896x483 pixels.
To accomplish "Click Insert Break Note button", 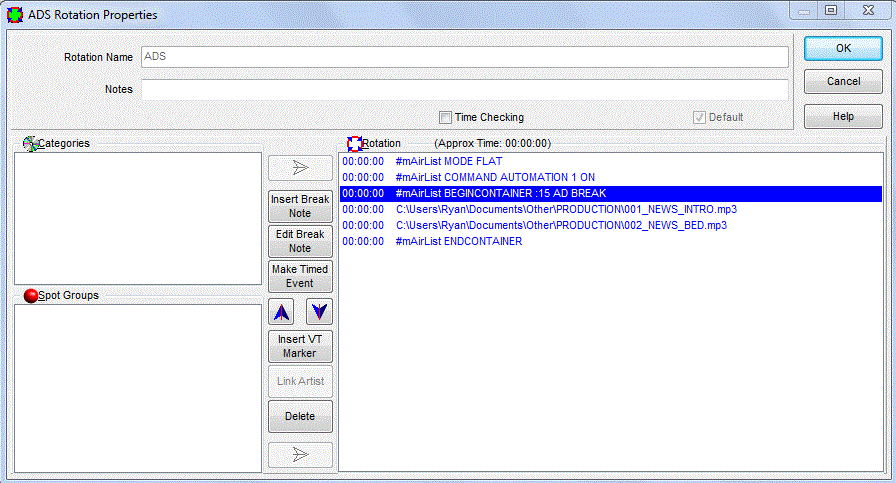I will (x=300, y=206).
